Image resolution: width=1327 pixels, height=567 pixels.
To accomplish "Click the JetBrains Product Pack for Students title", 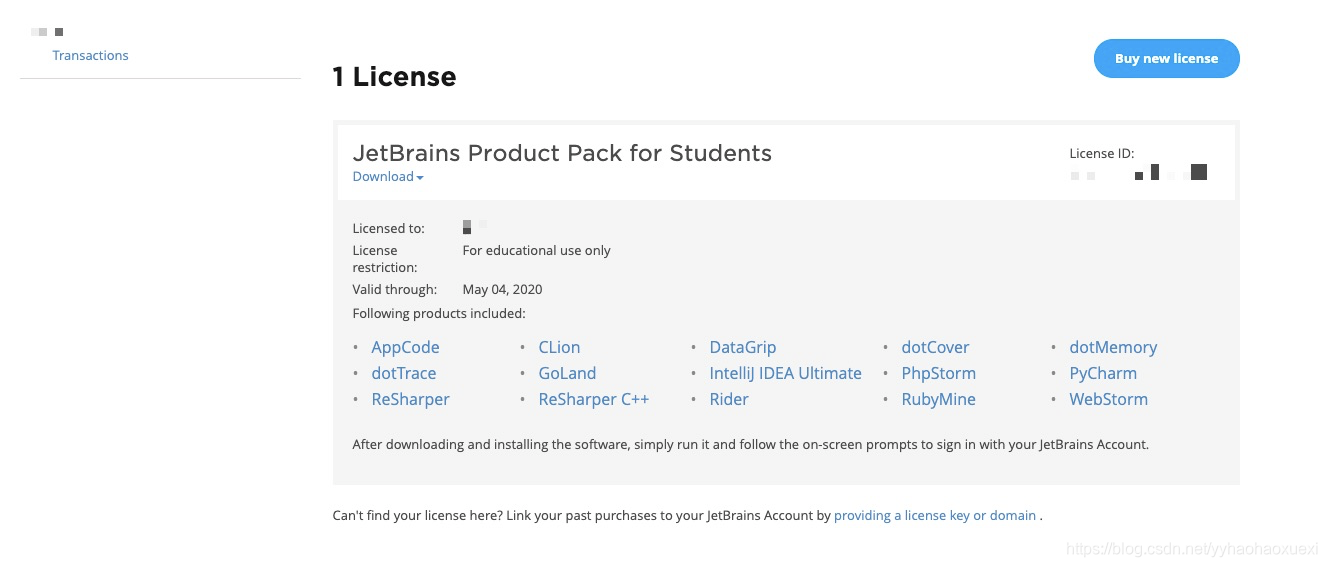I will coord(562,153).
